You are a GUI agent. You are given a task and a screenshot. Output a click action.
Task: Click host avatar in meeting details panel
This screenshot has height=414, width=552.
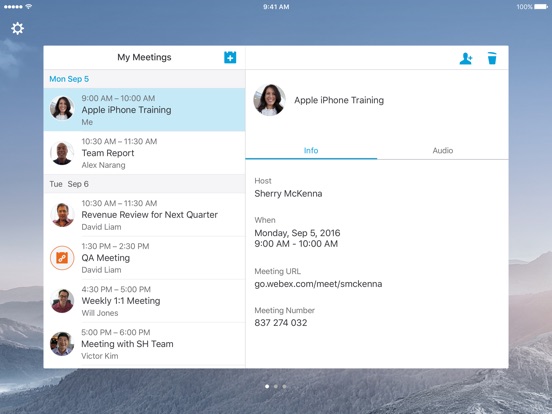click(x=269, y=100)
